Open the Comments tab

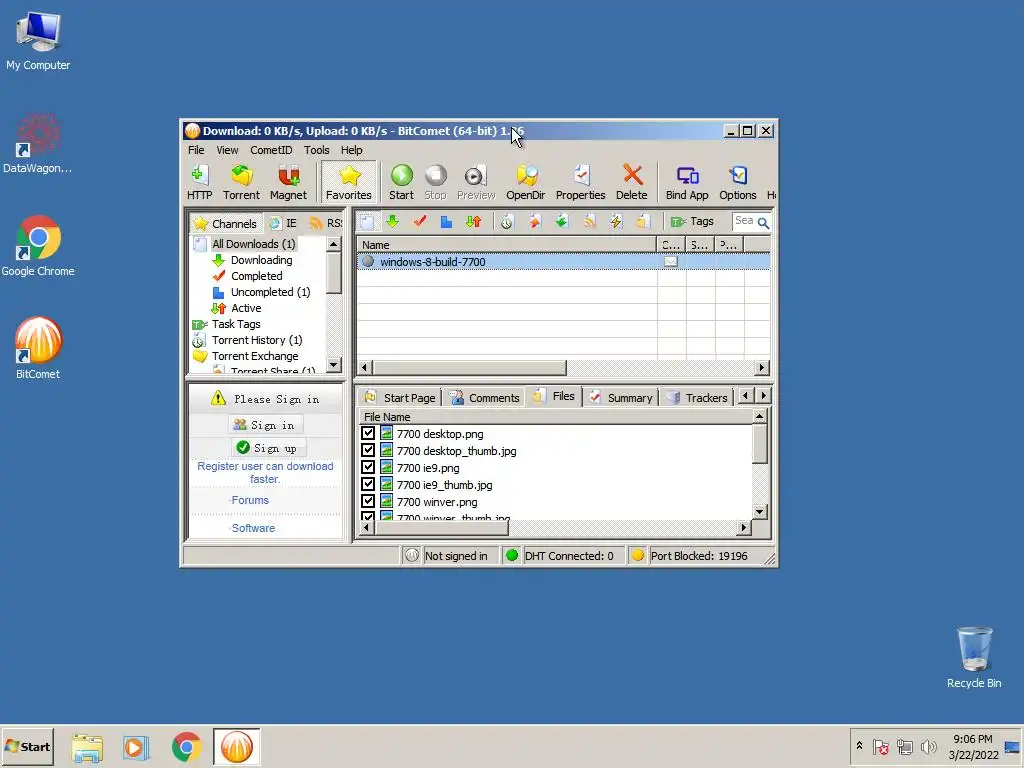[x=485, y=398]
